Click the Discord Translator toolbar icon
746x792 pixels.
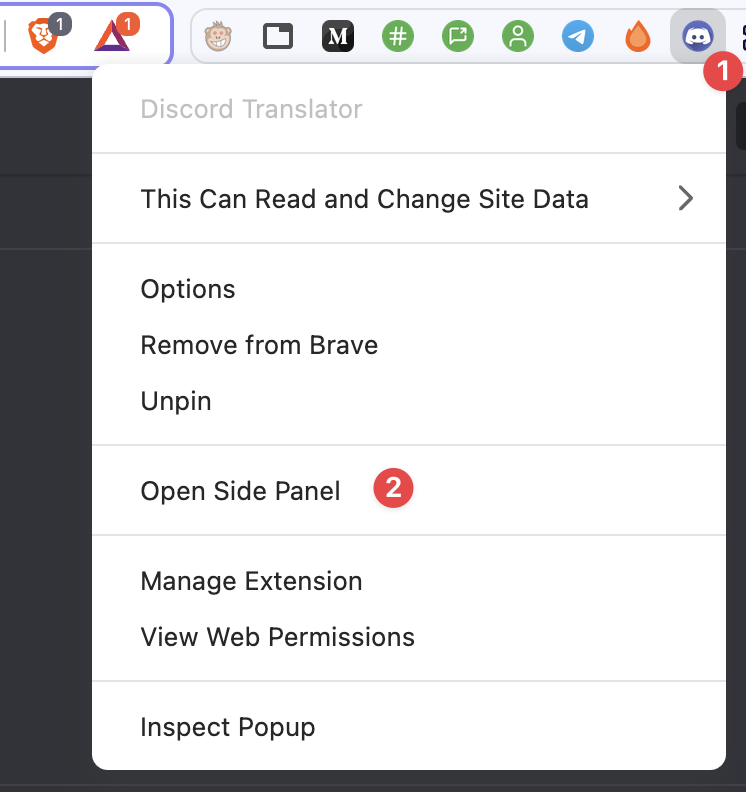point(698,36)
